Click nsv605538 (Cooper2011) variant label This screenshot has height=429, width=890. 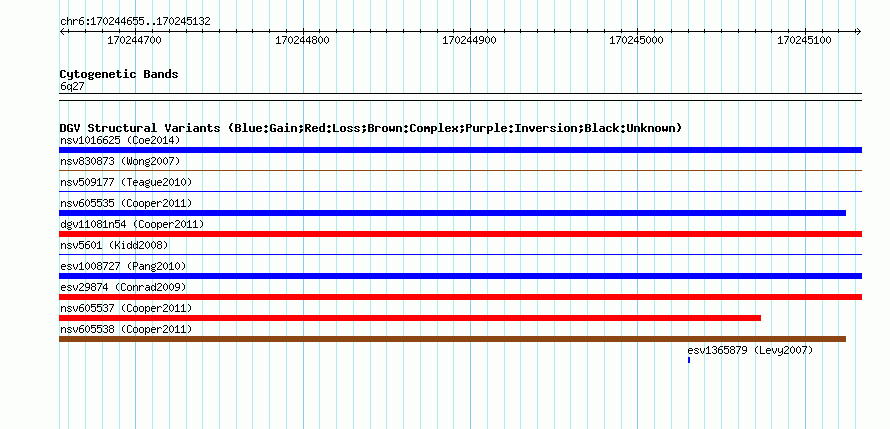(x=126, y=329)
